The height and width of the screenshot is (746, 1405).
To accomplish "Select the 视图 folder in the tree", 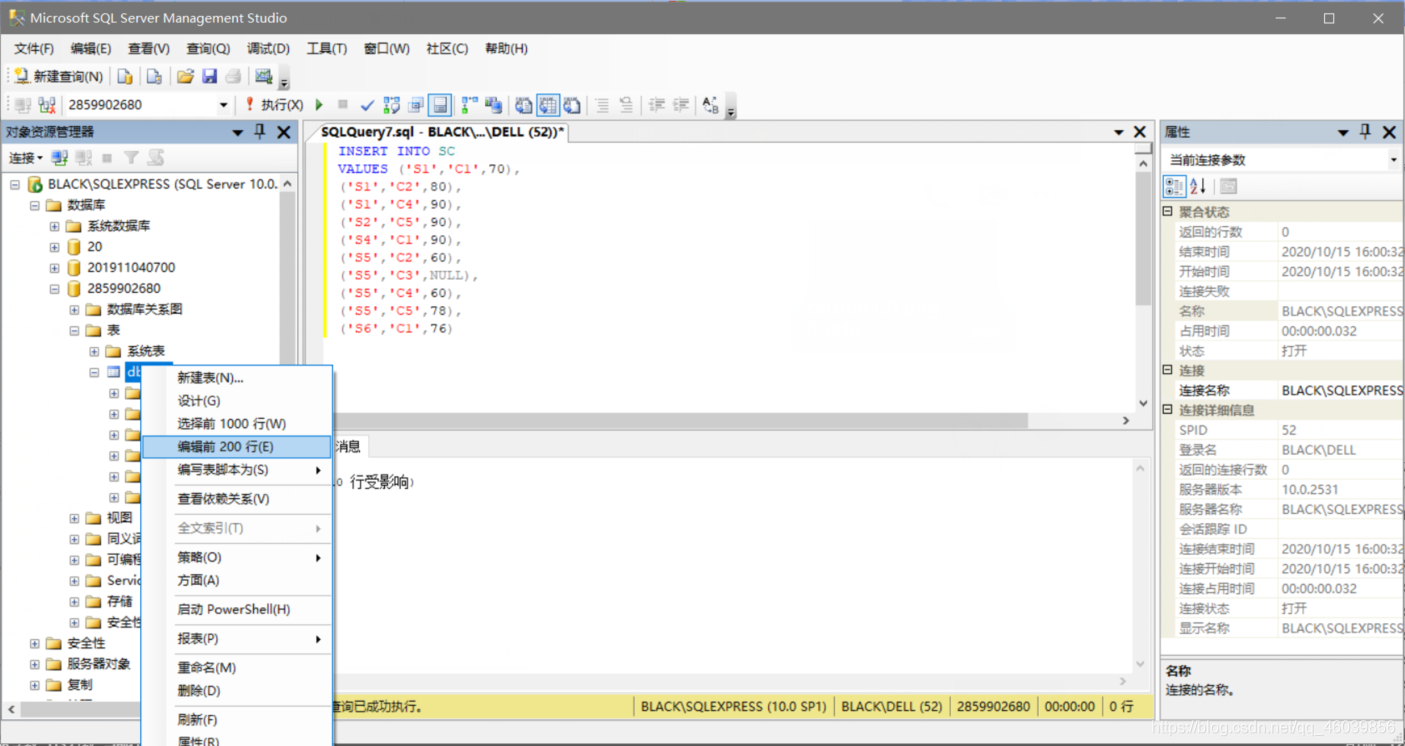I will (120, 518).
